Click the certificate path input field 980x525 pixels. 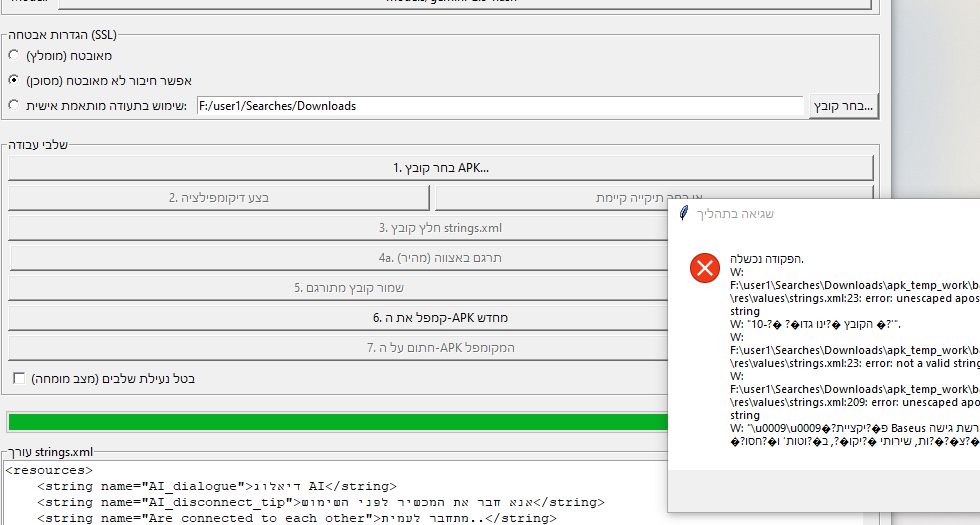coord(499,106)
